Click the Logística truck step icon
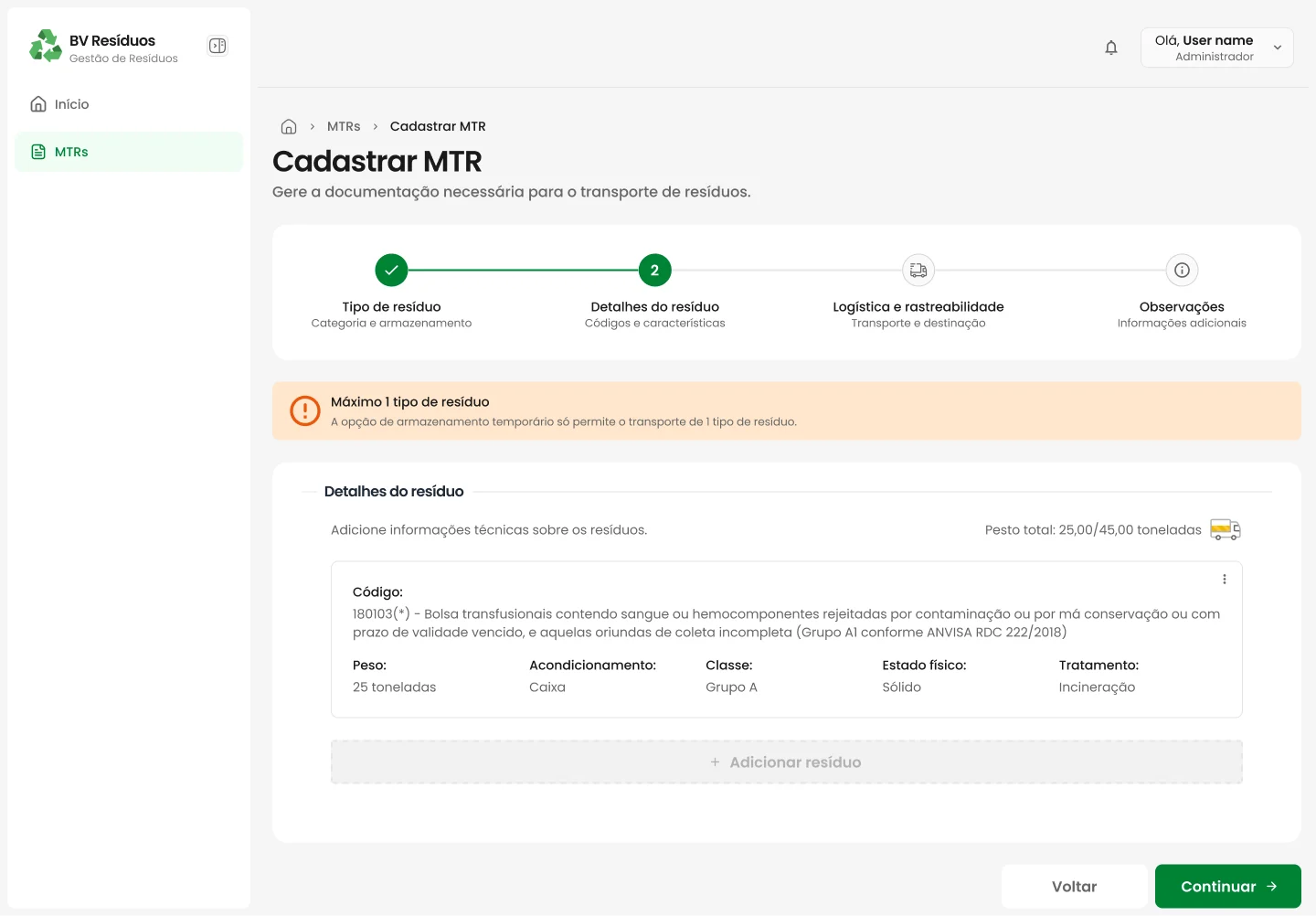Viewport: 1316px width, 916px height. (918, 270)
